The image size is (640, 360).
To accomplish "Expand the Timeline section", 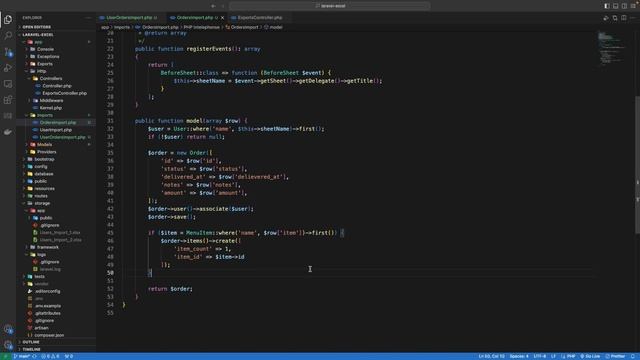I will click(x=31, y=349).
